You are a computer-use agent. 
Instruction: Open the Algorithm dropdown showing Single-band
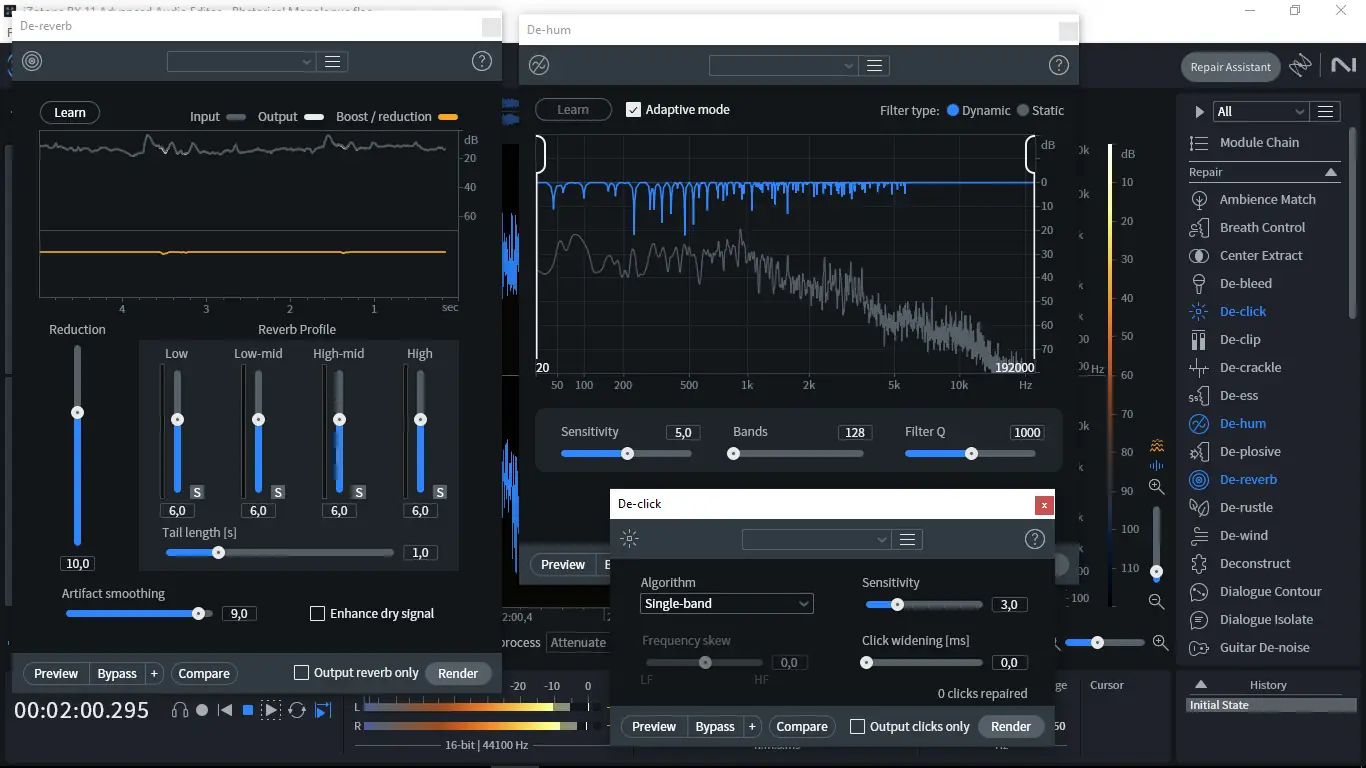click(x=727, y=603)
